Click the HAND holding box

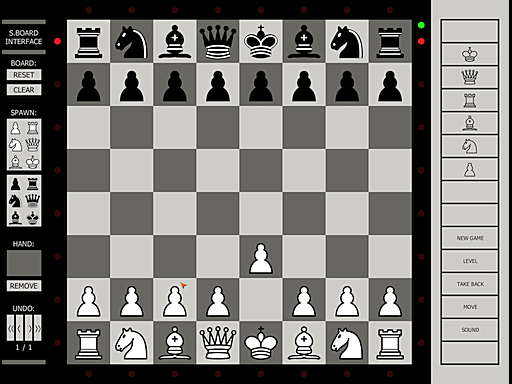click(x=24, y=263)
